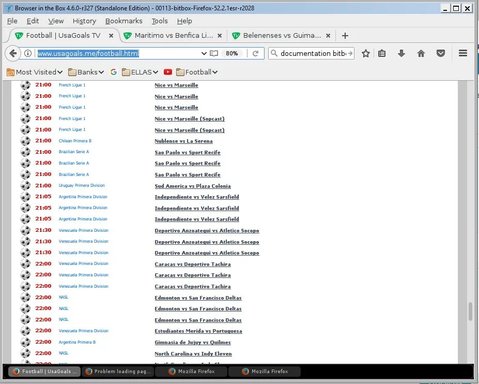This screenshot has height=384, width=479.
Task: Open the Help menu
Action: pyautogui.click(x=184, y=21)
